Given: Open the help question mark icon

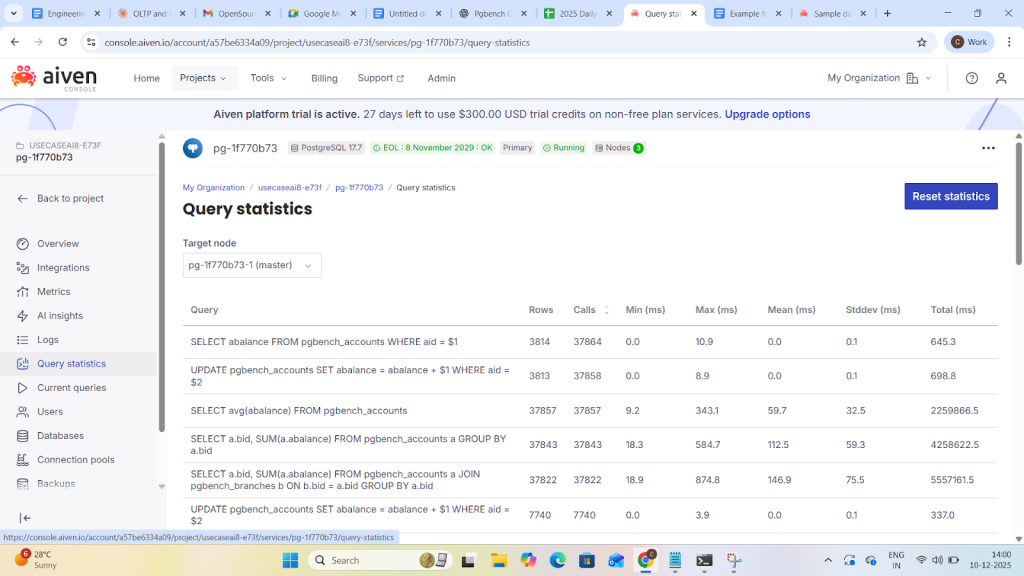Looking at the screenshot, I should coord(971,78).
